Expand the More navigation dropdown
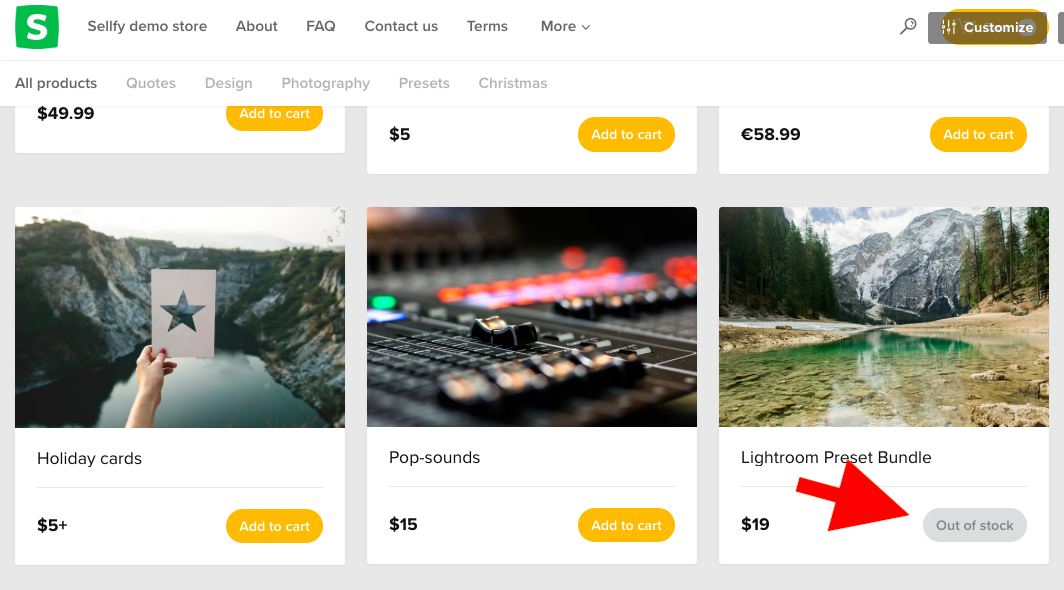The height and width of the screenshot is (590, 1064). tap(564, 26)
